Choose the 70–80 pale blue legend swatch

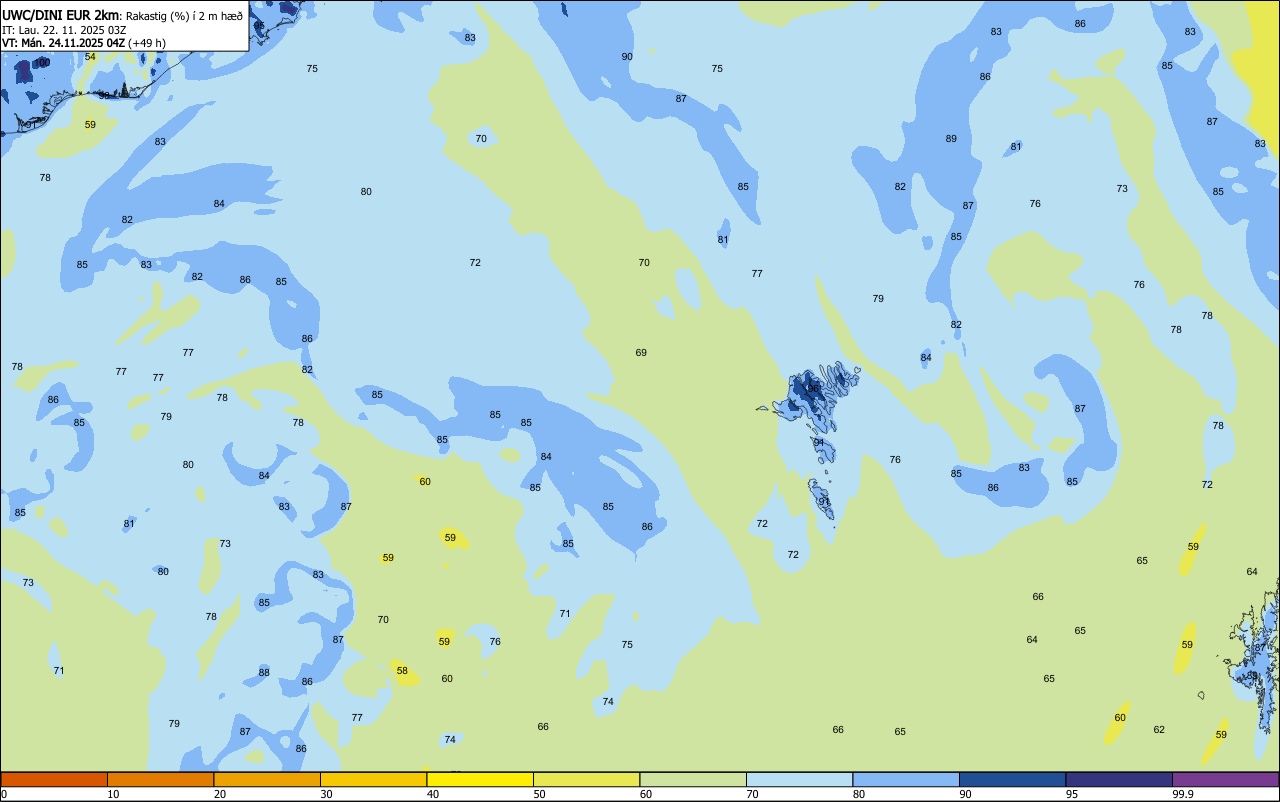pyautogui.click(x=799, y=779)
